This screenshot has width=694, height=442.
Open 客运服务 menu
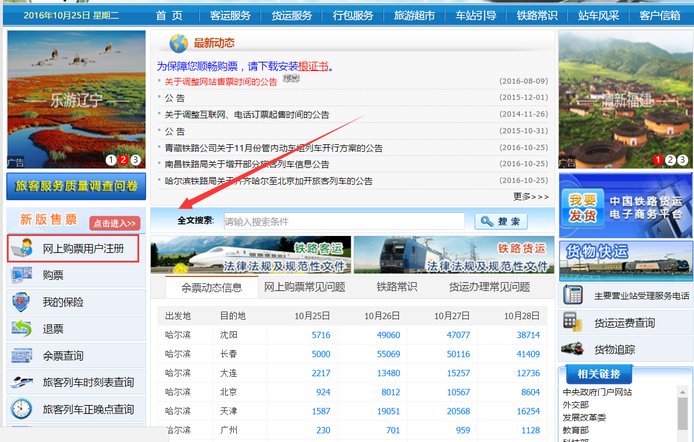click(x=230, y=15)
